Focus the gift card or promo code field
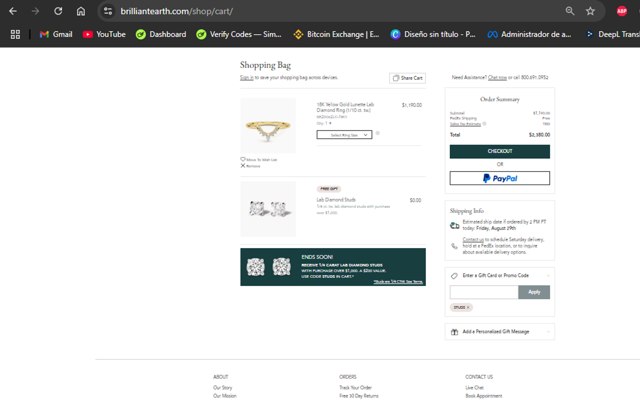 tap(484, 292)
